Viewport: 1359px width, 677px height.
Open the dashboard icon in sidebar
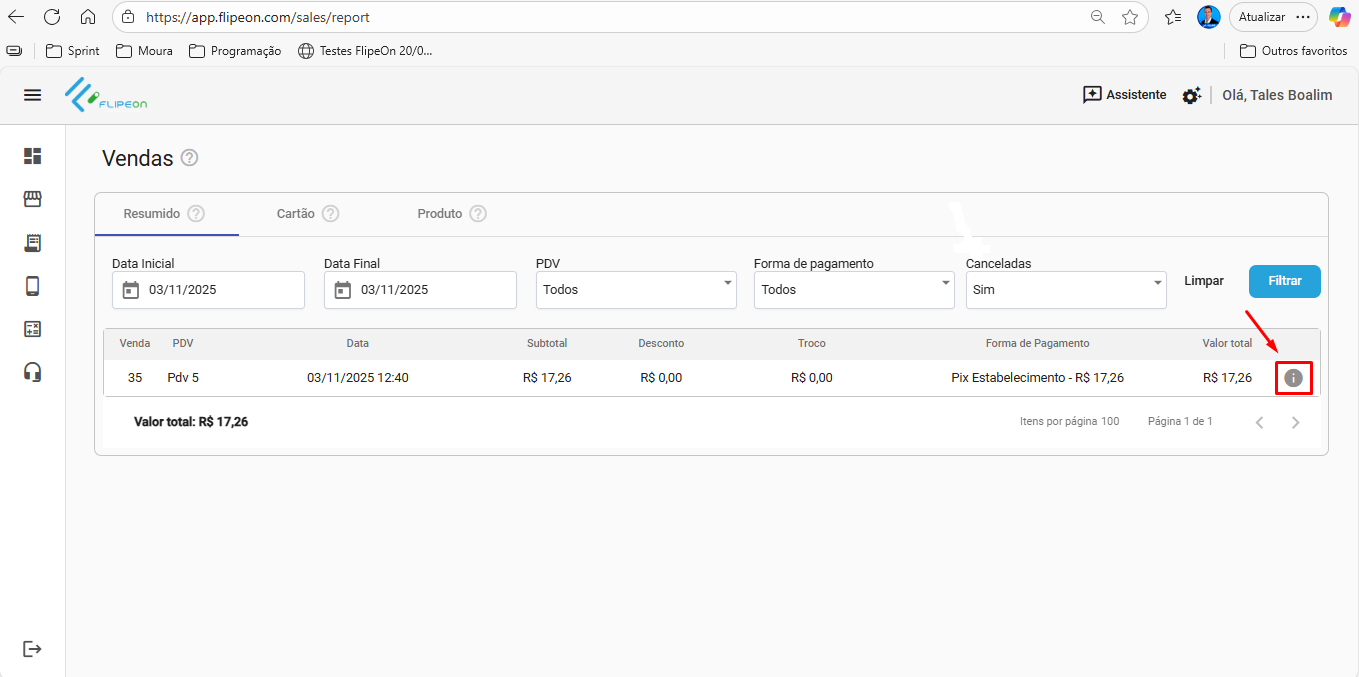33,156
